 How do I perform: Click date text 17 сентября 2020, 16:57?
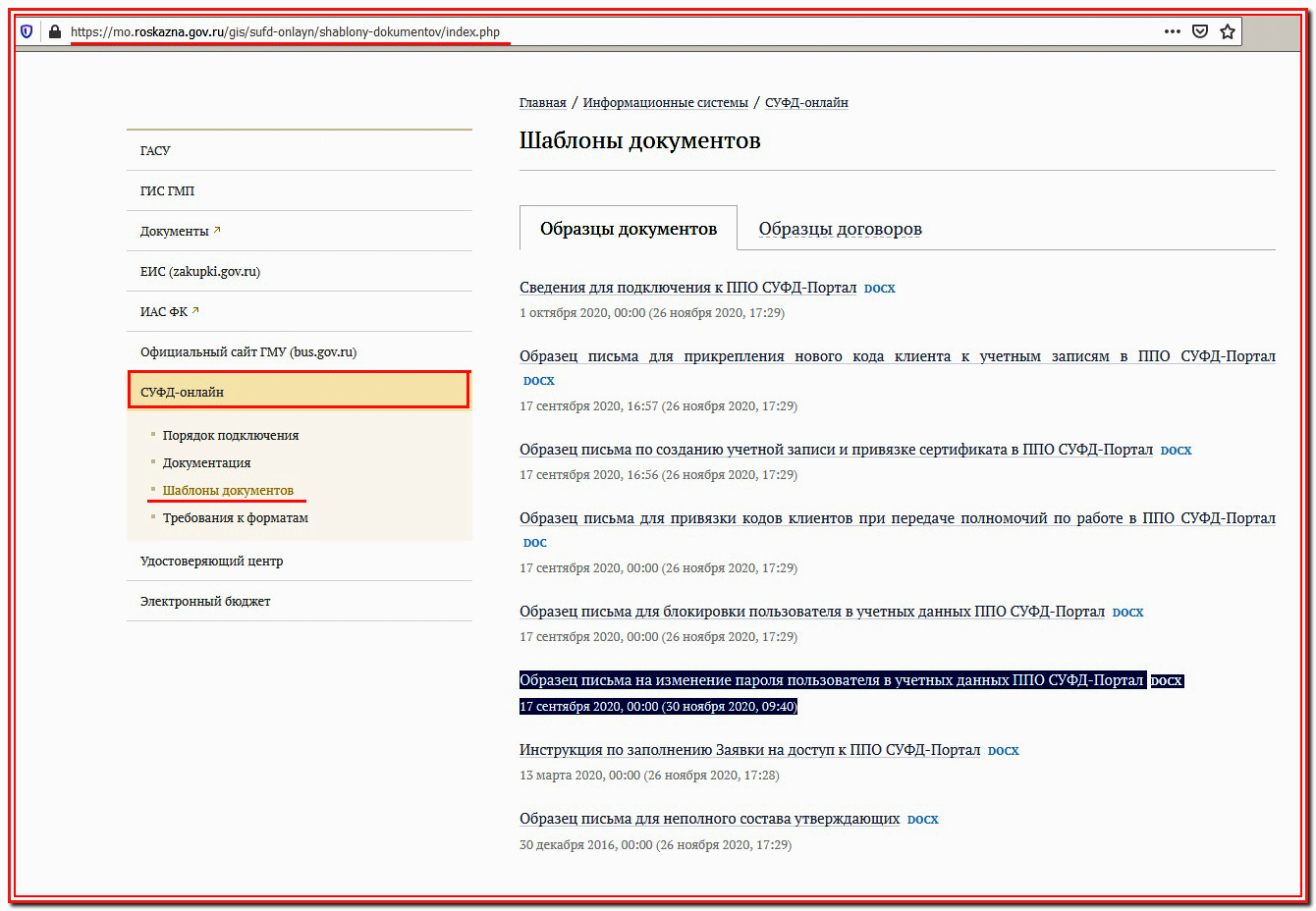click(589, 406)
